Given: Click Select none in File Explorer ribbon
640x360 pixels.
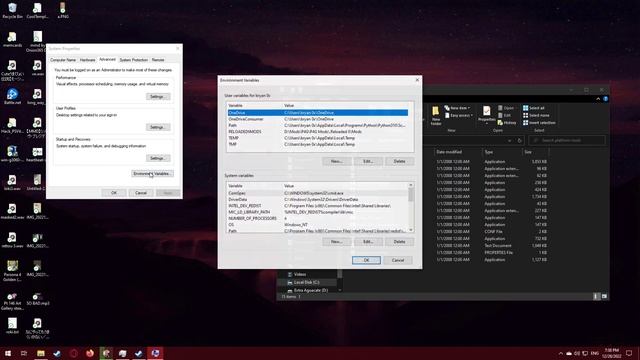Looking at the screenshot, I should pyautogui.click(x=536, y=116).
